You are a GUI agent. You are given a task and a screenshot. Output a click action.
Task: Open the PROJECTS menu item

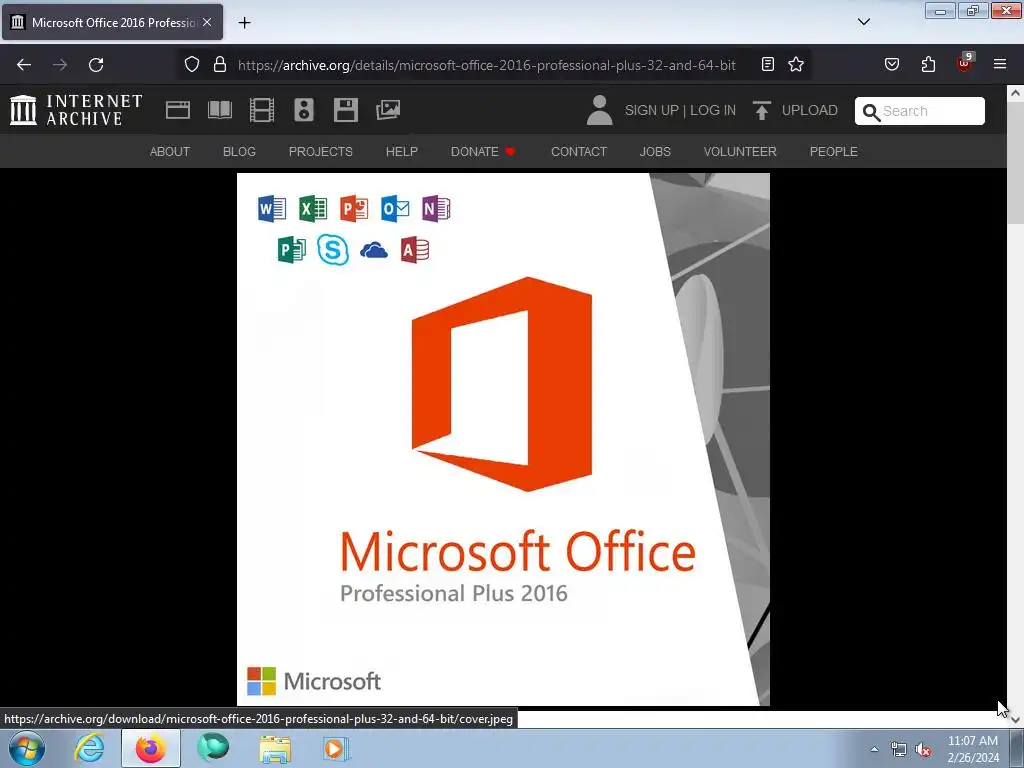pos(321,152)
